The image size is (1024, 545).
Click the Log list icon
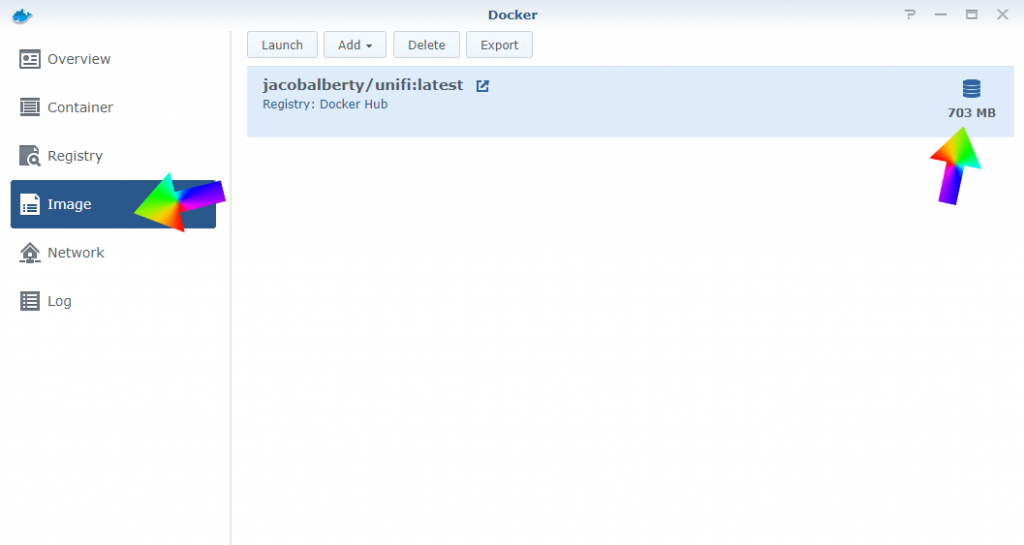(x=29, y=301)
